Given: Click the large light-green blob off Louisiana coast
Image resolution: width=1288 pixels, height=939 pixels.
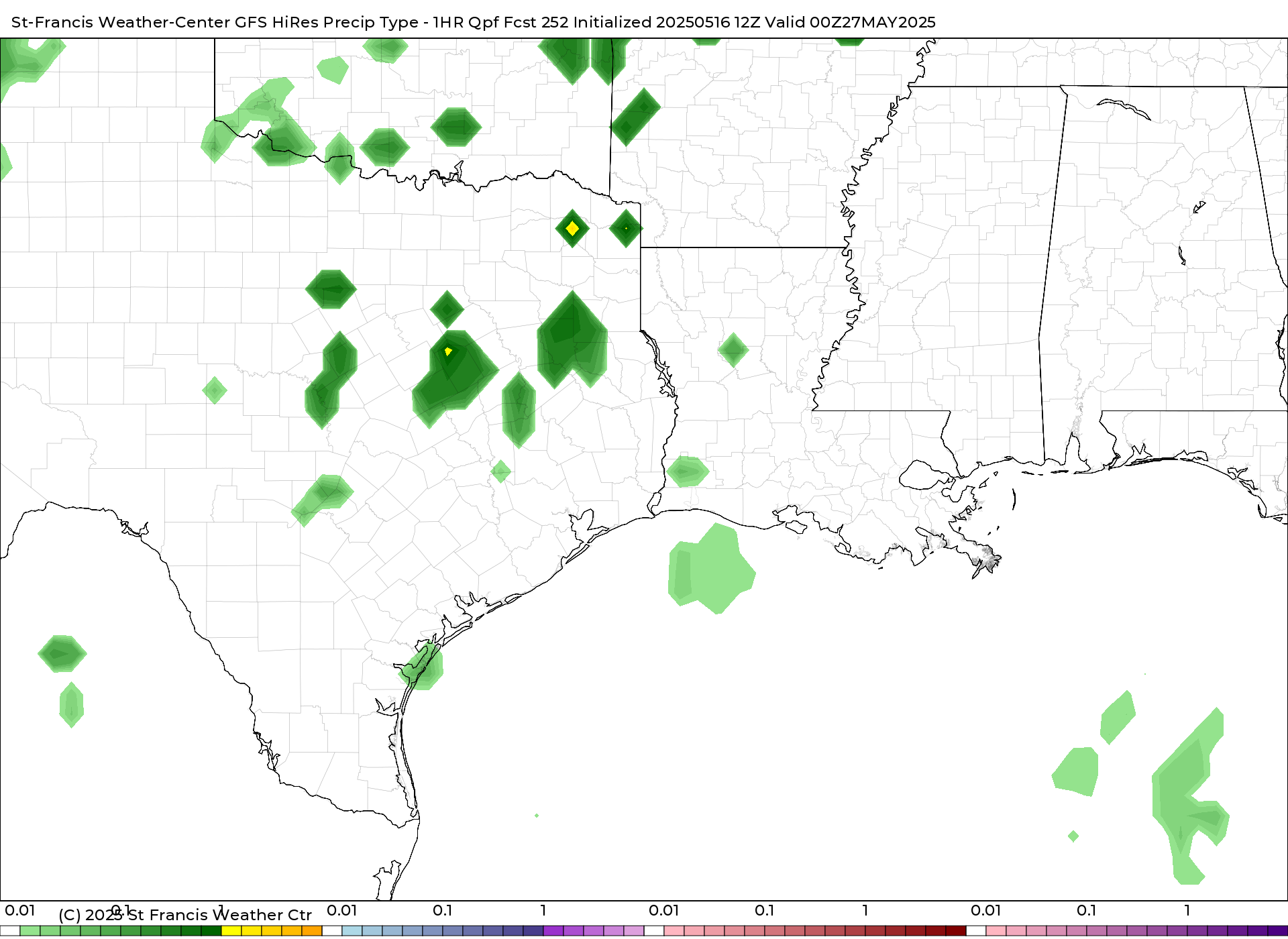Looking at the screenshot, I should [711, 569].
